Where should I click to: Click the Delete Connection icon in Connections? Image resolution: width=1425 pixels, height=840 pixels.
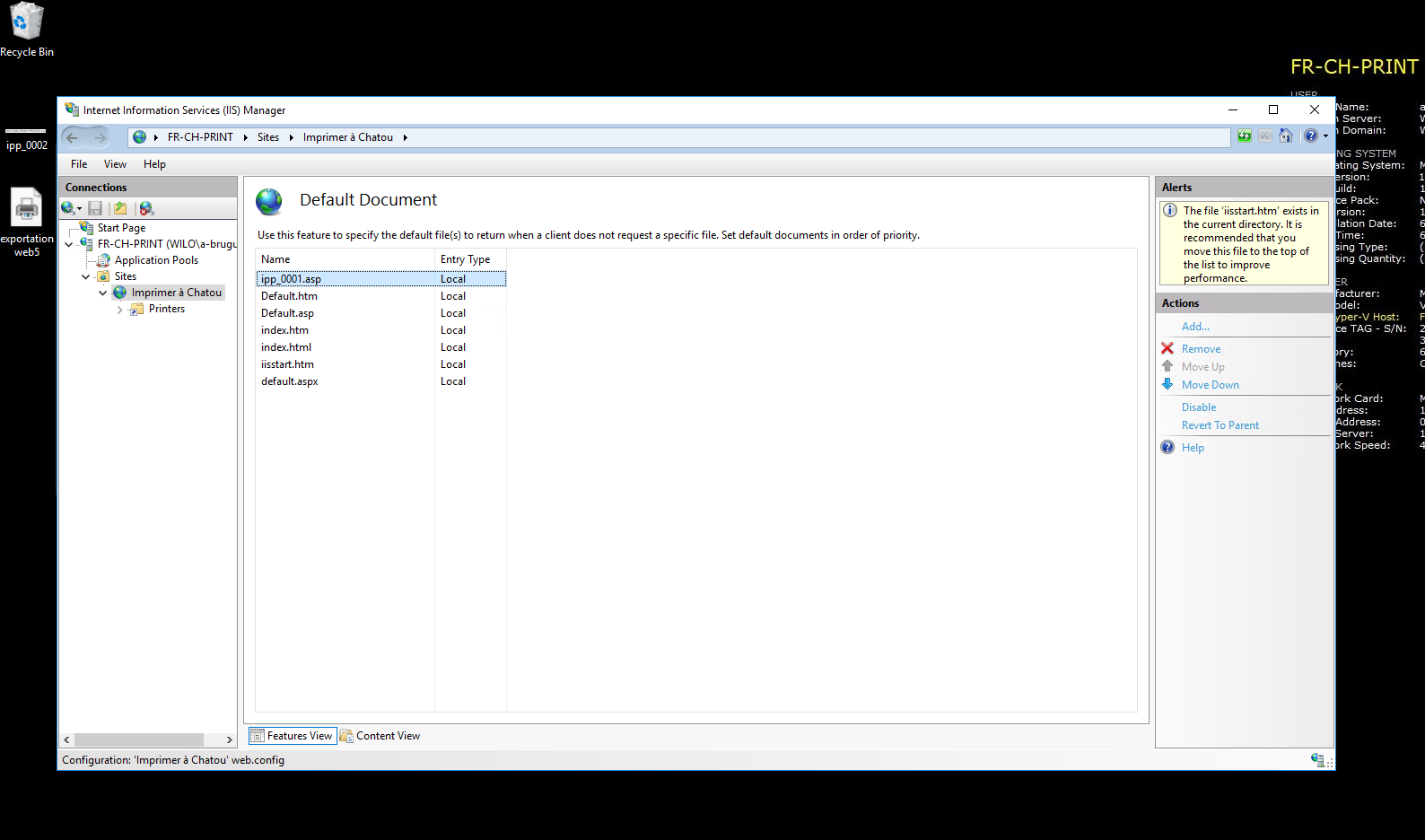pyautogui.click(x=146, y=208)
